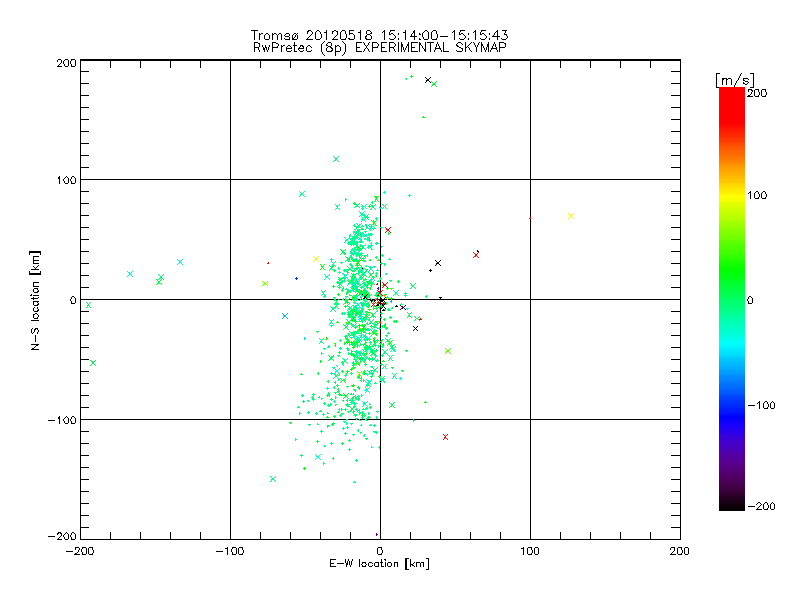800x600 pixels.
Task: Click the x-axis tick label '-100'
Action: pos(229,551)
